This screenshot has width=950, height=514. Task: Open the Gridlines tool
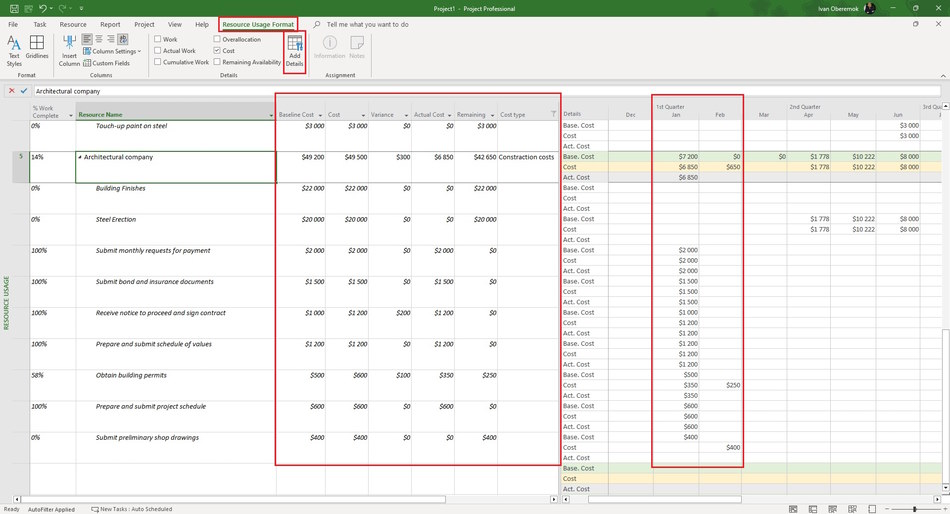[x=37, y=47]
